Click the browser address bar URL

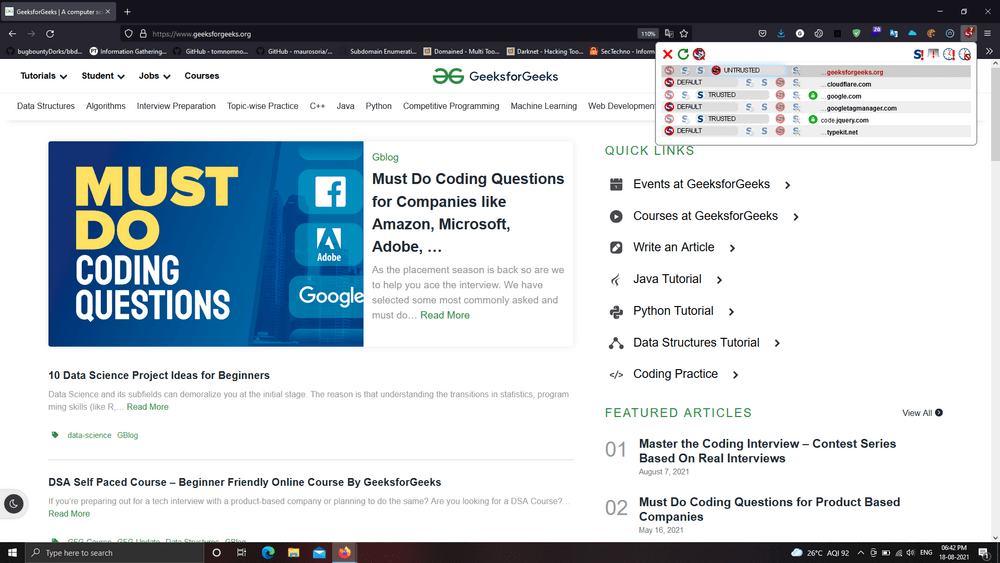point(202,34)
